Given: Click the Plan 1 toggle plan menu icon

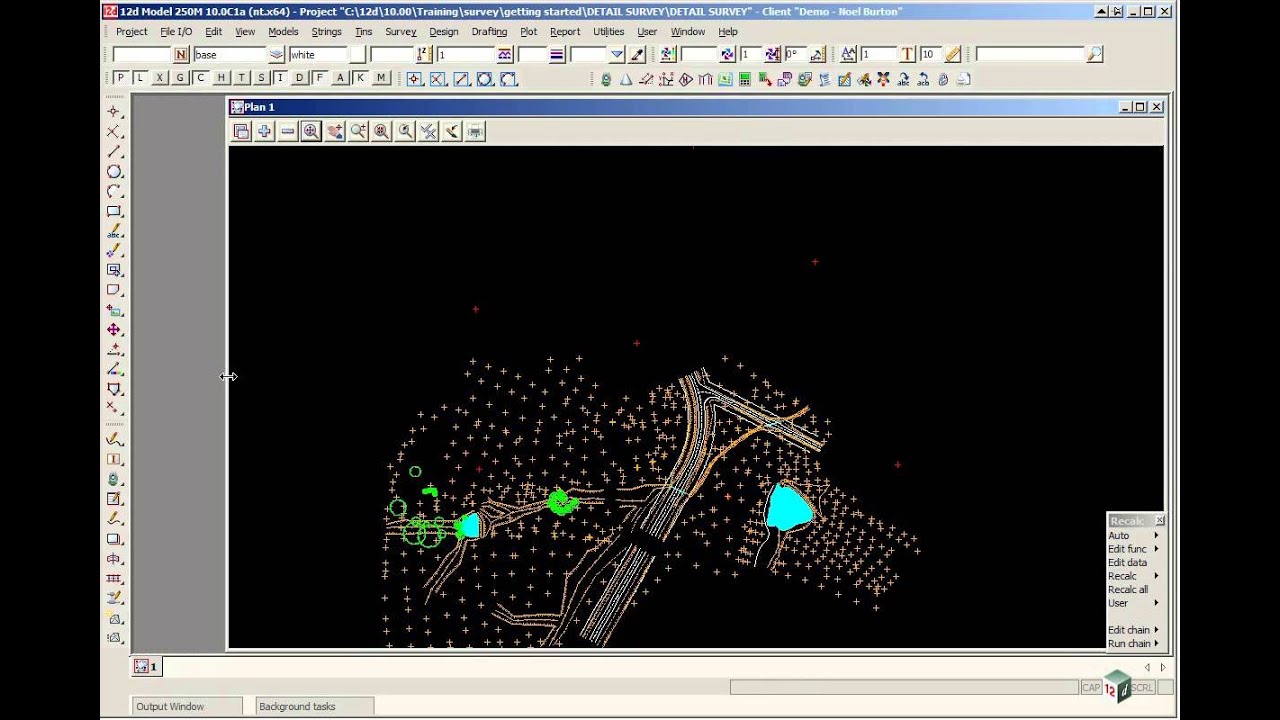Looking at the screenshot, I should pos(241,131).
